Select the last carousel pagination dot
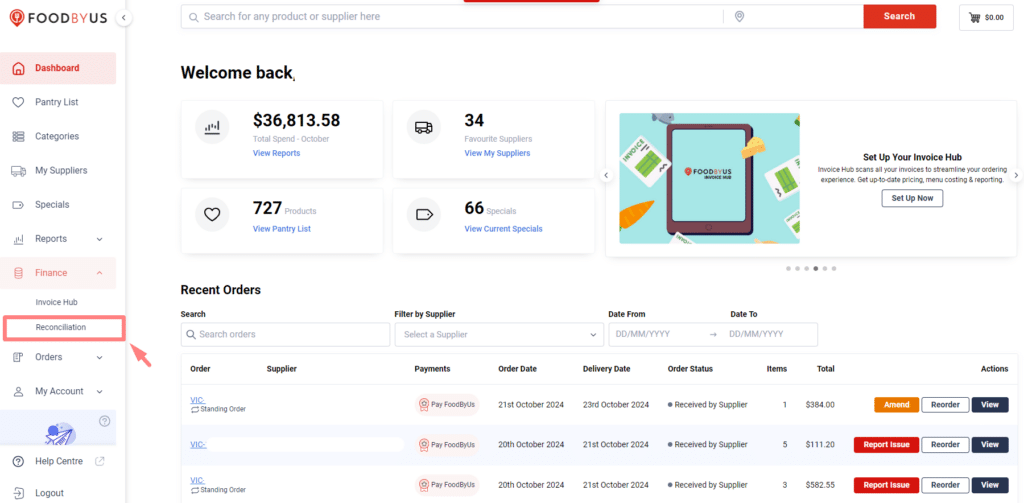 pos(834,268)
